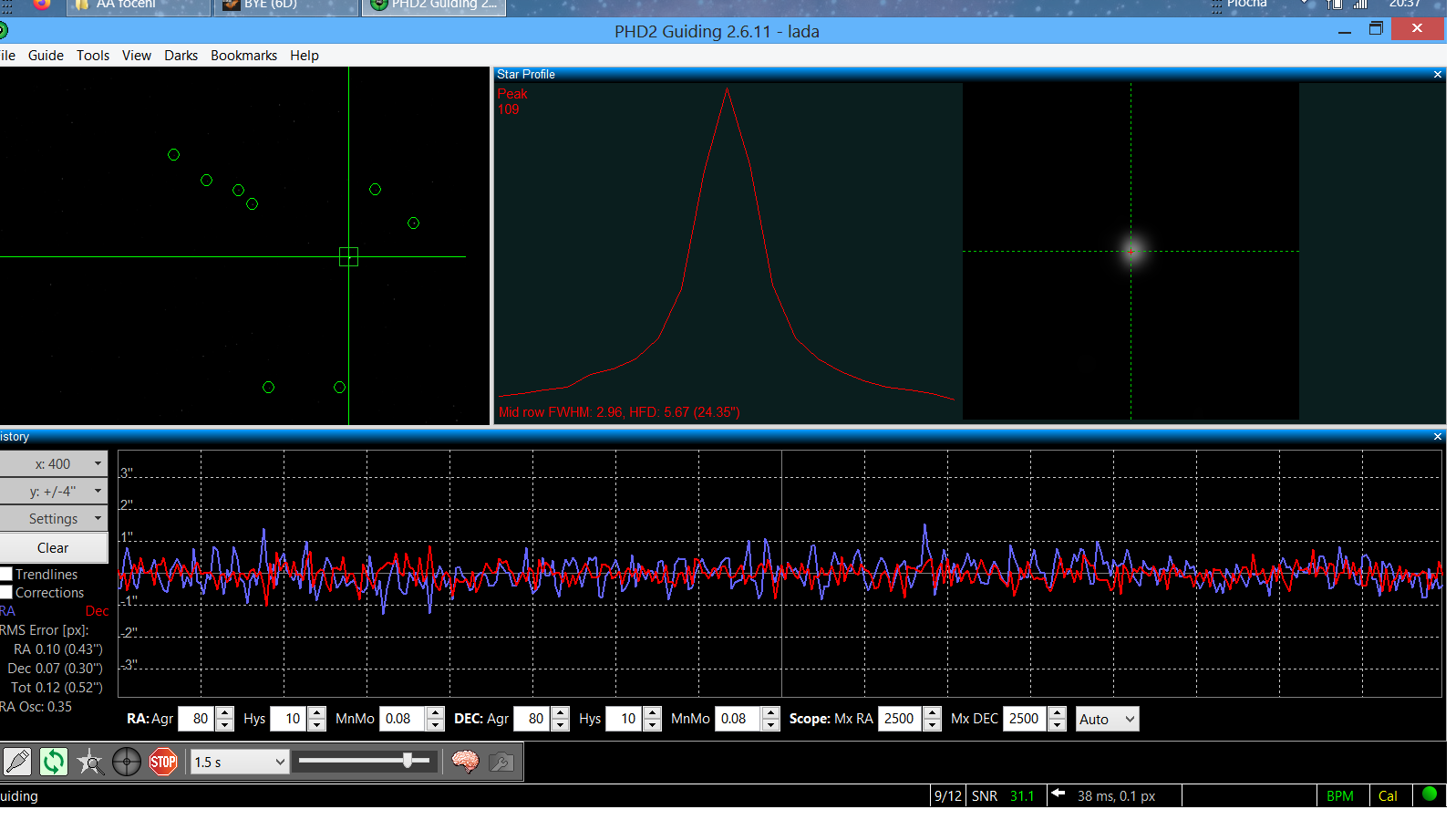Viewport: 1456px width, 820px height.
Task: Click the Mx RA value field
Action: point(900,719)
